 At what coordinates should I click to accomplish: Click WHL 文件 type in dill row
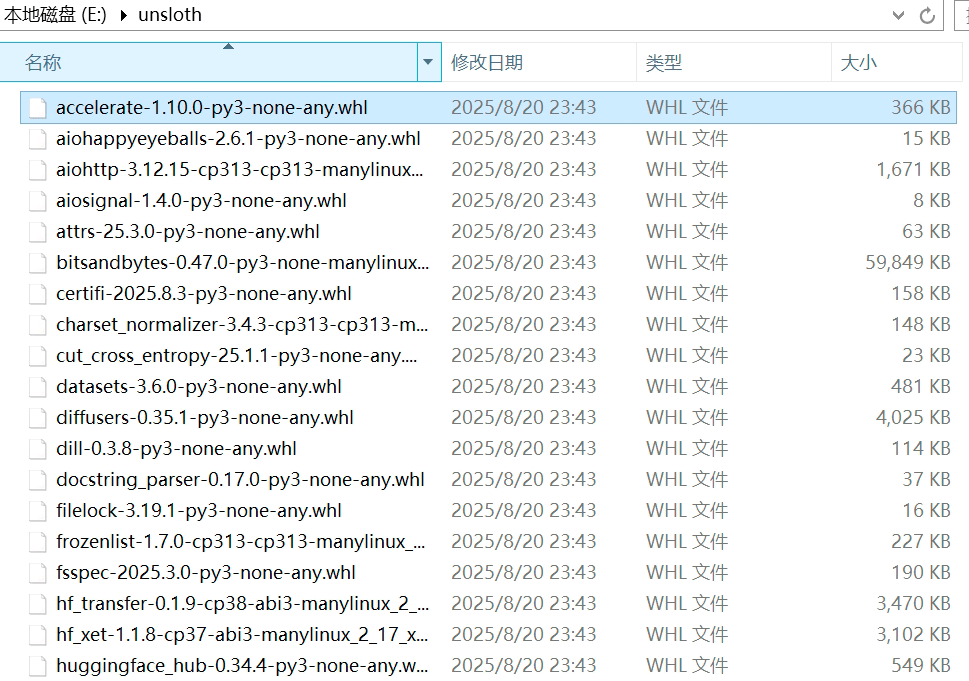pyautogui.click(x=687, y=449)
